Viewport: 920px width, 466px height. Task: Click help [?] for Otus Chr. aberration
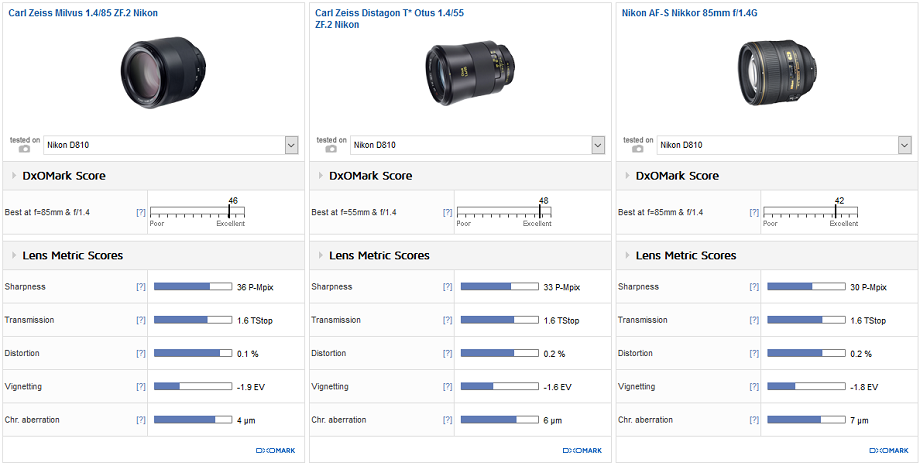pos(448,420)
